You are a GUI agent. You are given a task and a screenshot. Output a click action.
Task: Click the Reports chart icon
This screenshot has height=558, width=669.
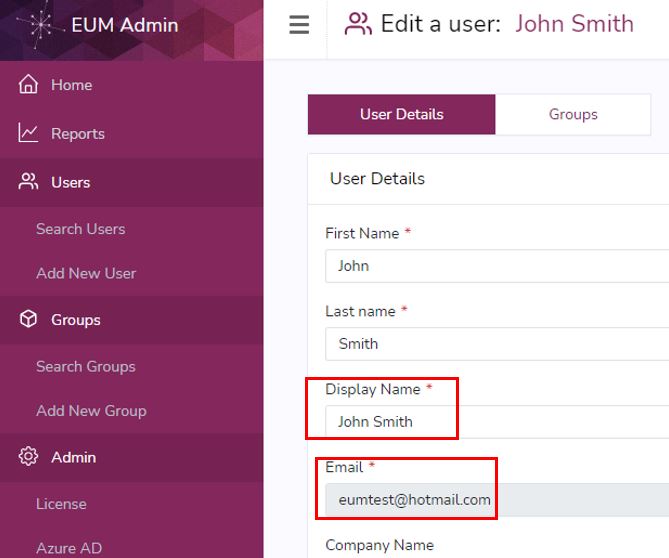point(28,133)
